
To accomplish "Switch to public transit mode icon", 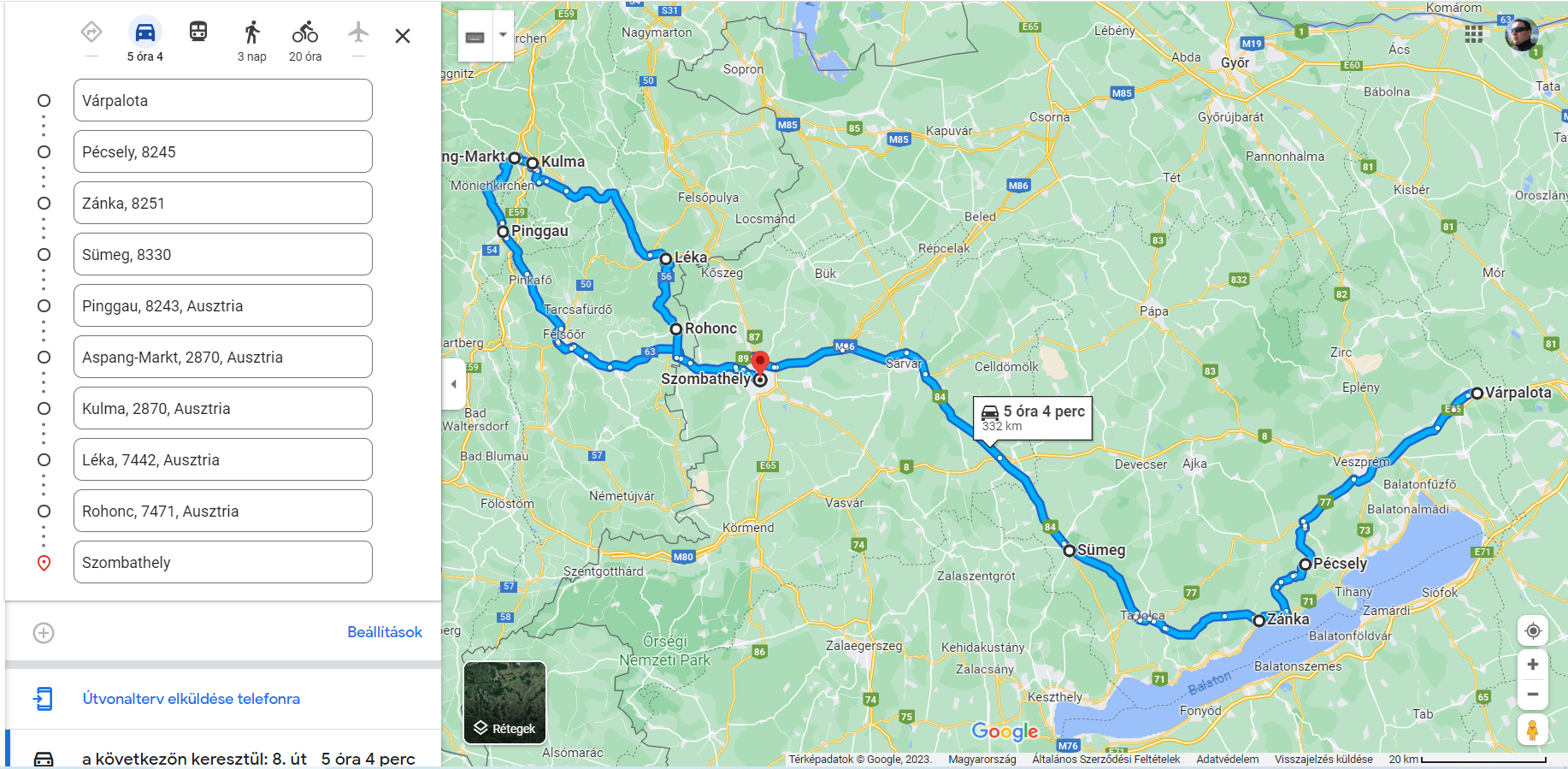I will tap(198, 33).
